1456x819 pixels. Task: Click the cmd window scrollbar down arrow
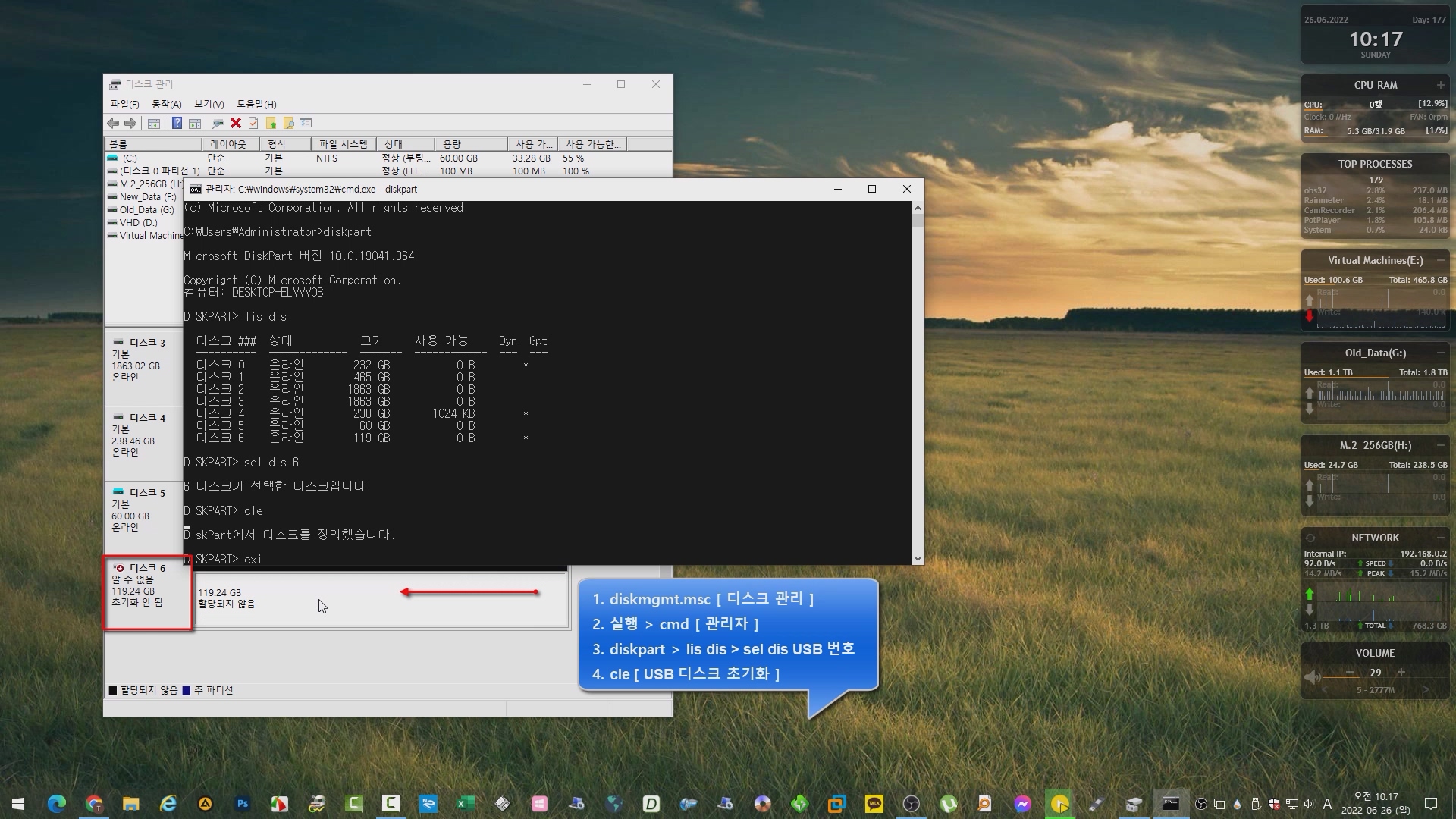pyautogui.click(x=918, y=559)
